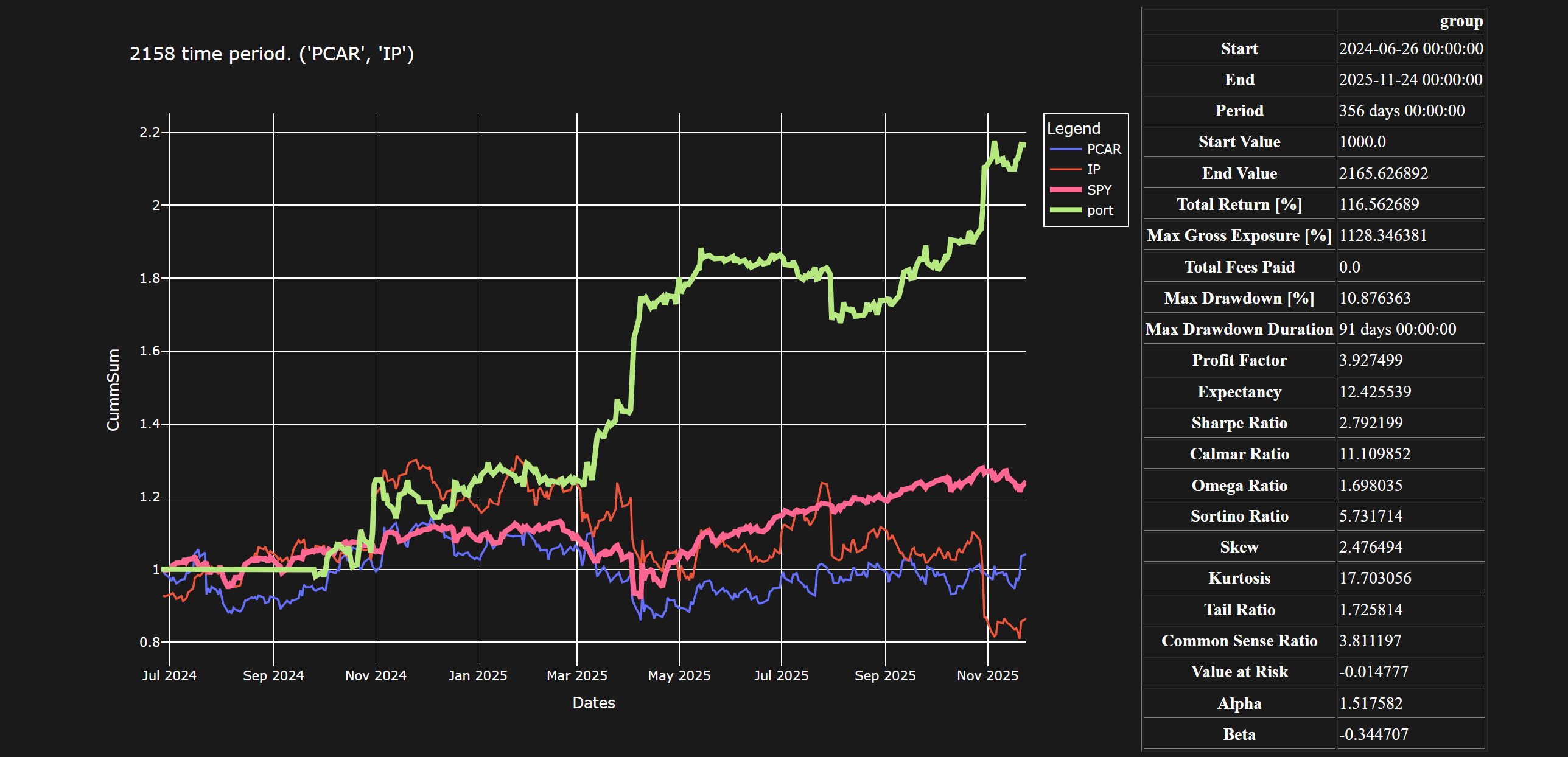Viewport: 1568px width, 757px height.
Task: Click the green port line swatch
Action: pyautogui.click(x=1065, y=210)
